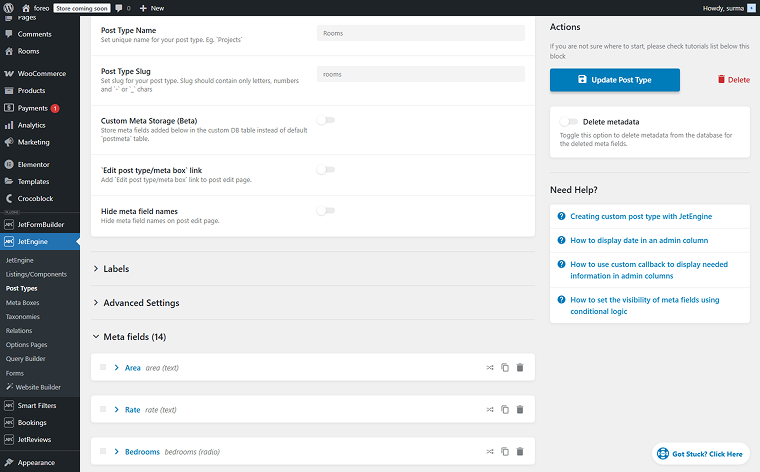Image resolution: width=760 pixels, height=472 pixels.
Task: Open Comments in the sidebar
Action: pos(34,34)
